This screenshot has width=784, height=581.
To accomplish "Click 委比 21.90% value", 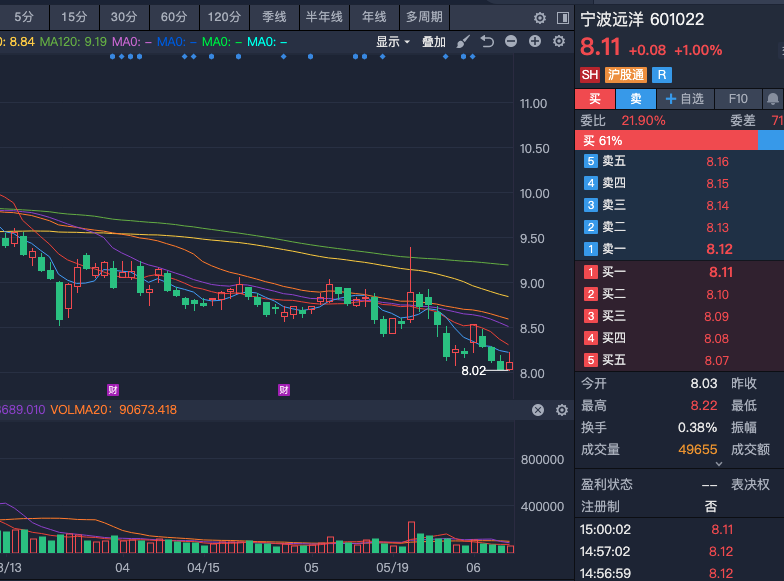I will coord(643,120).
